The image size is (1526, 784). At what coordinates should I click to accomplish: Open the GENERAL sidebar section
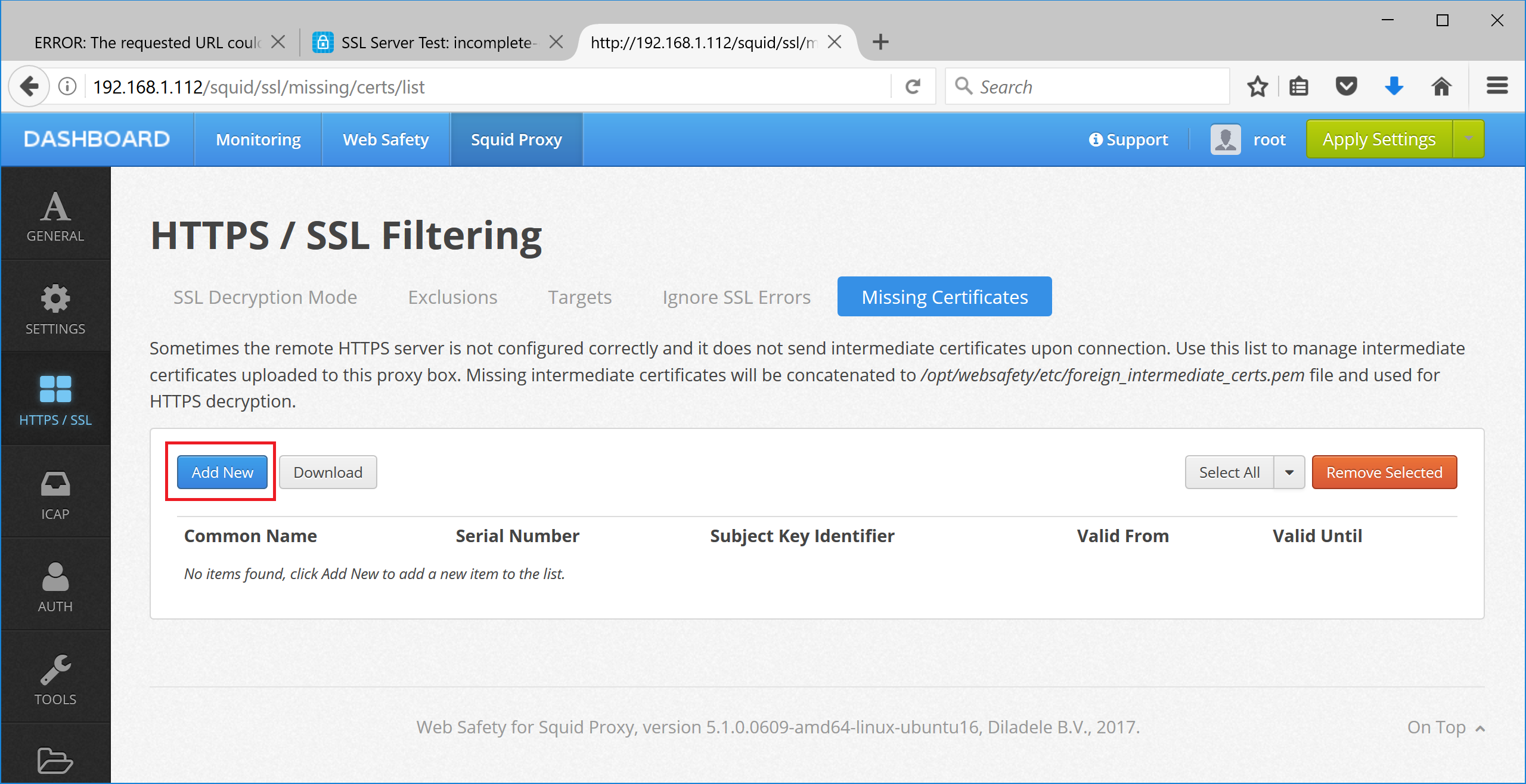click(55, 216)
